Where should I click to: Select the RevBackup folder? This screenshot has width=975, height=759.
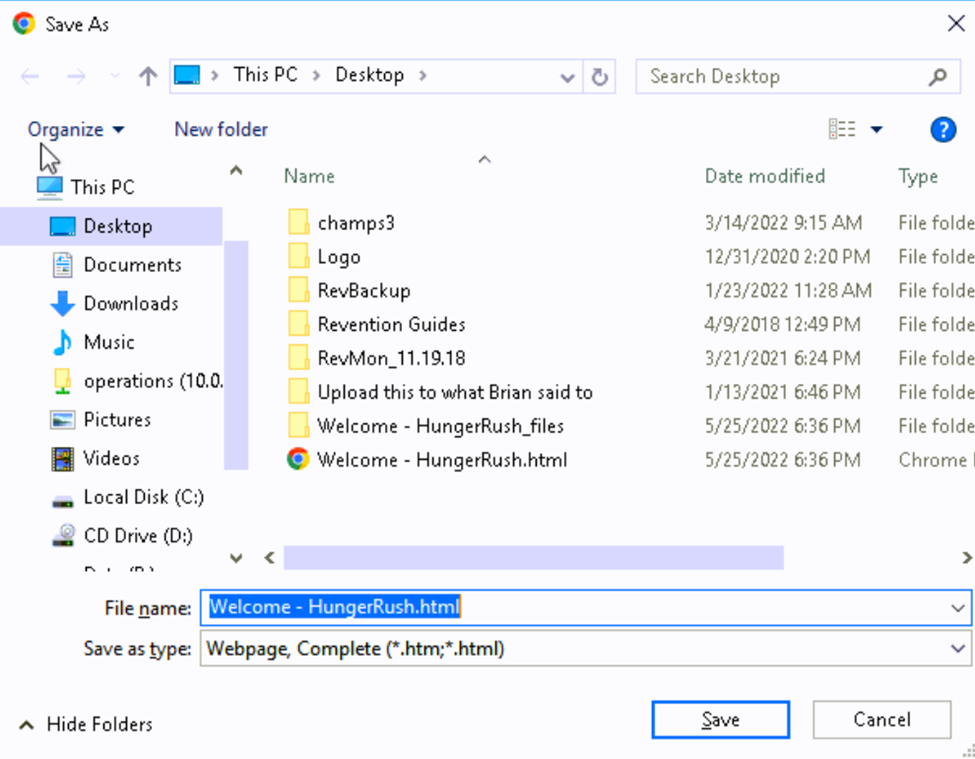point(364,290)
